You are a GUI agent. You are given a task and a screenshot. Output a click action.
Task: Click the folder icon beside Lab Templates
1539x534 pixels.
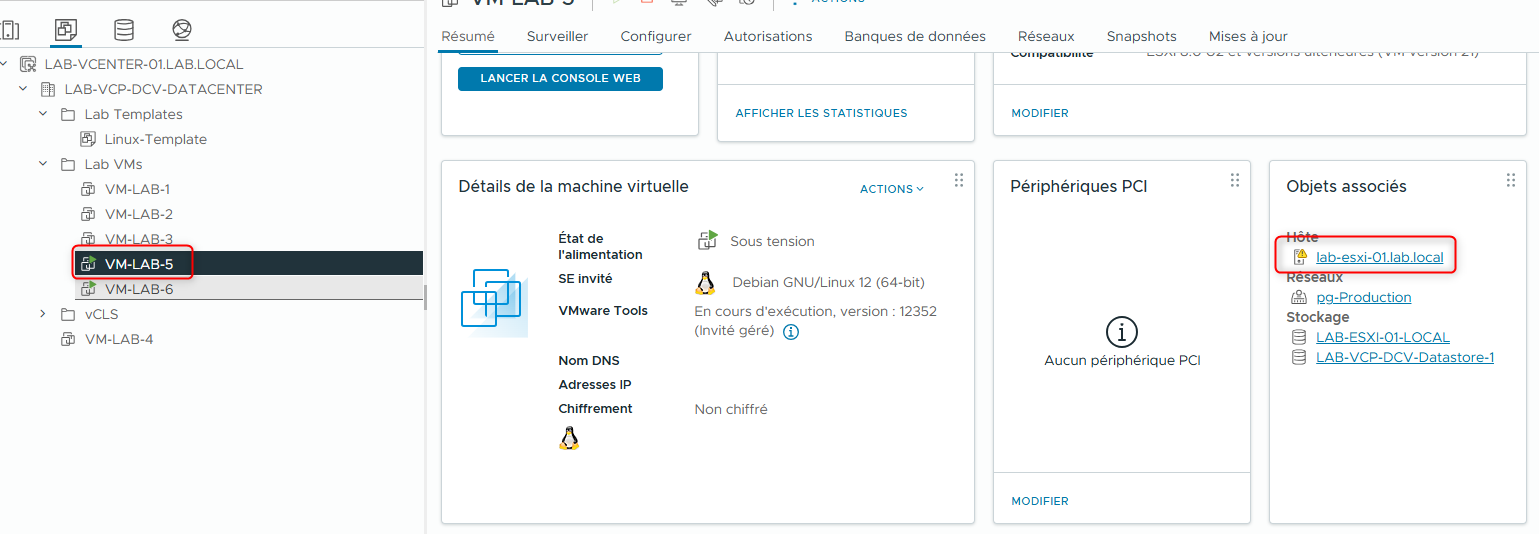[x=68, y=114]
